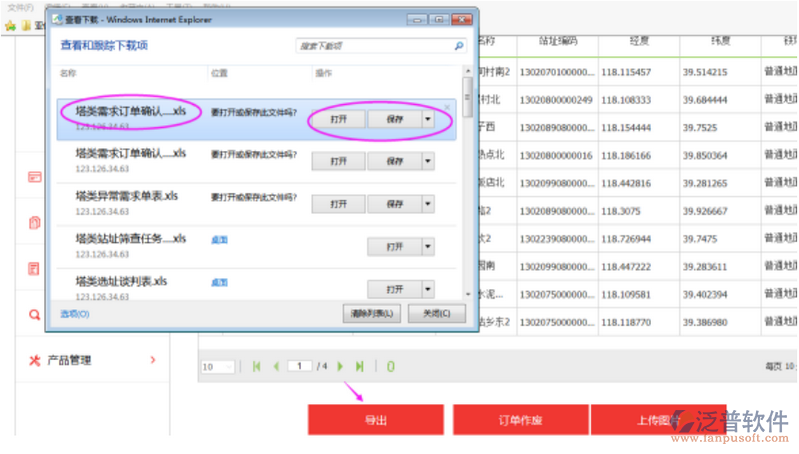Go to first page of table
The image size is (799, 454).
point(257,367)
